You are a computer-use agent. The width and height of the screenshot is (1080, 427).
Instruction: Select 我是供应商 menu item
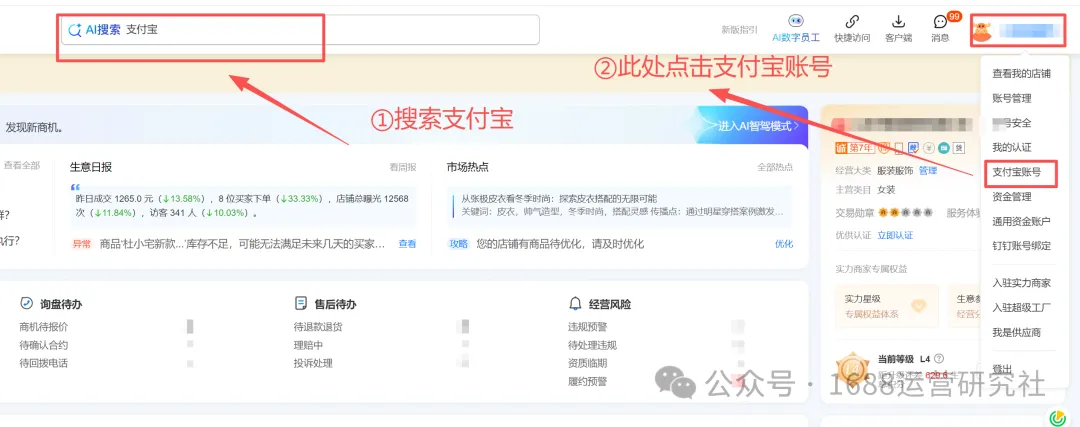1016,333
